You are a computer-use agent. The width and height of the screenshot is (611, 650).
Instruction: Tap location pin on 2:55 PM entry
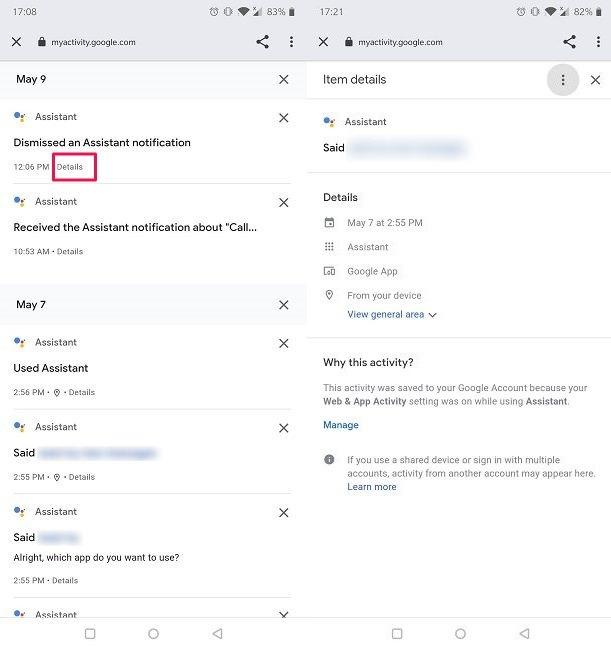click(57, 477)
